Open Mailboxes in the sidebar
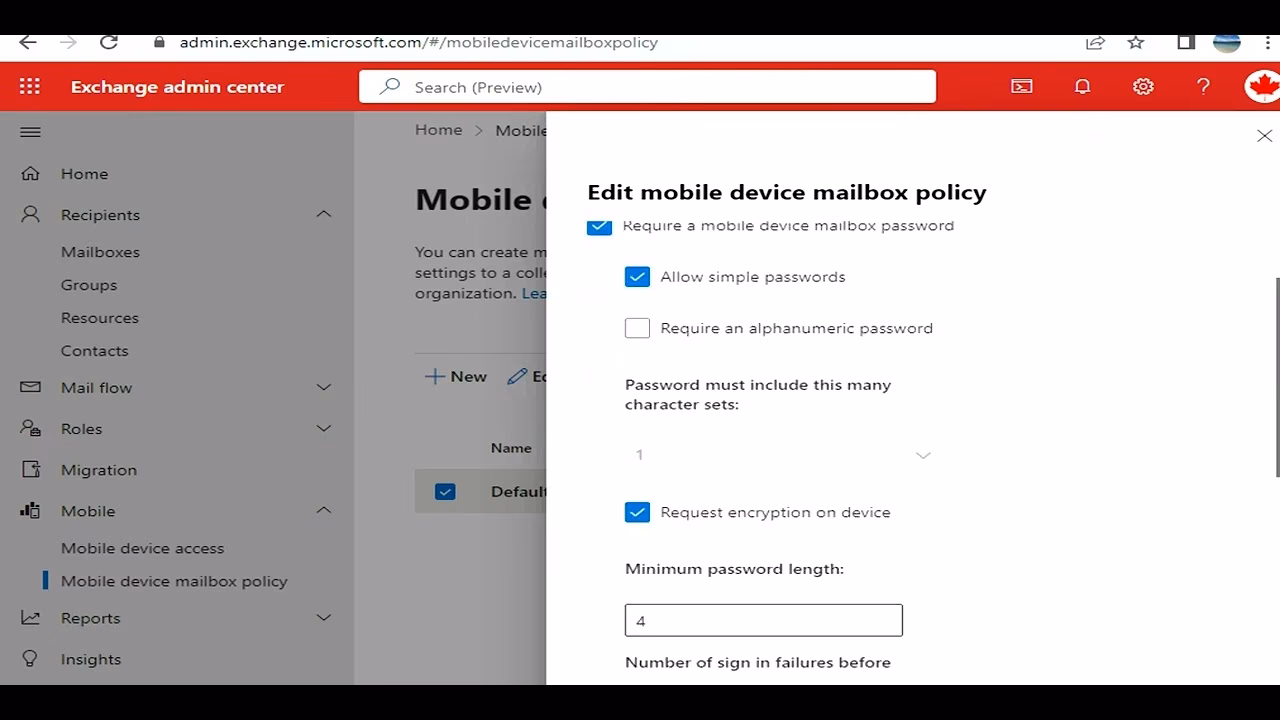This screenshot has width=1280, height=720. pos(100,252)
